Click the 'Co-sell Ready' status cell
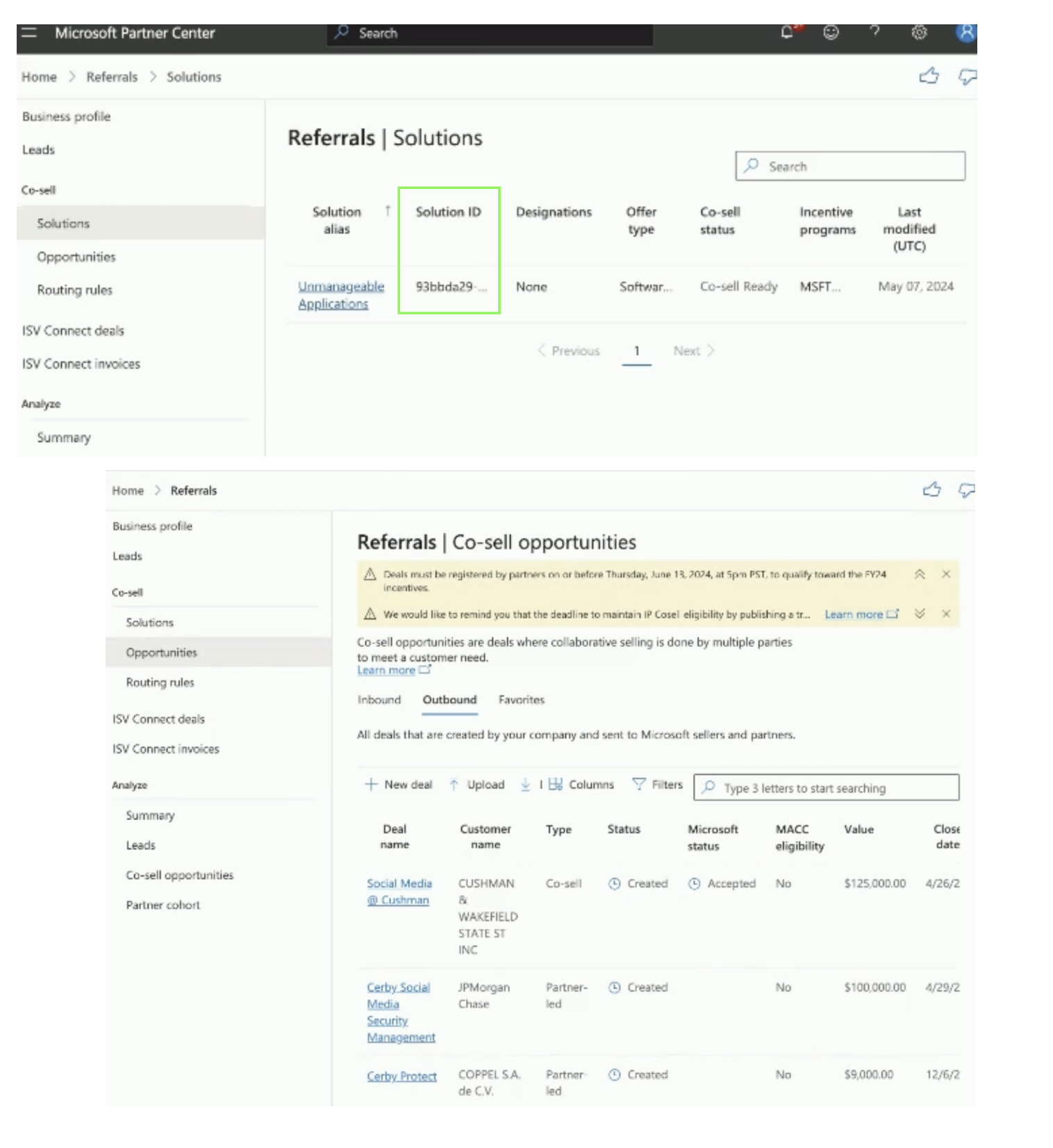 pos(739,286)
